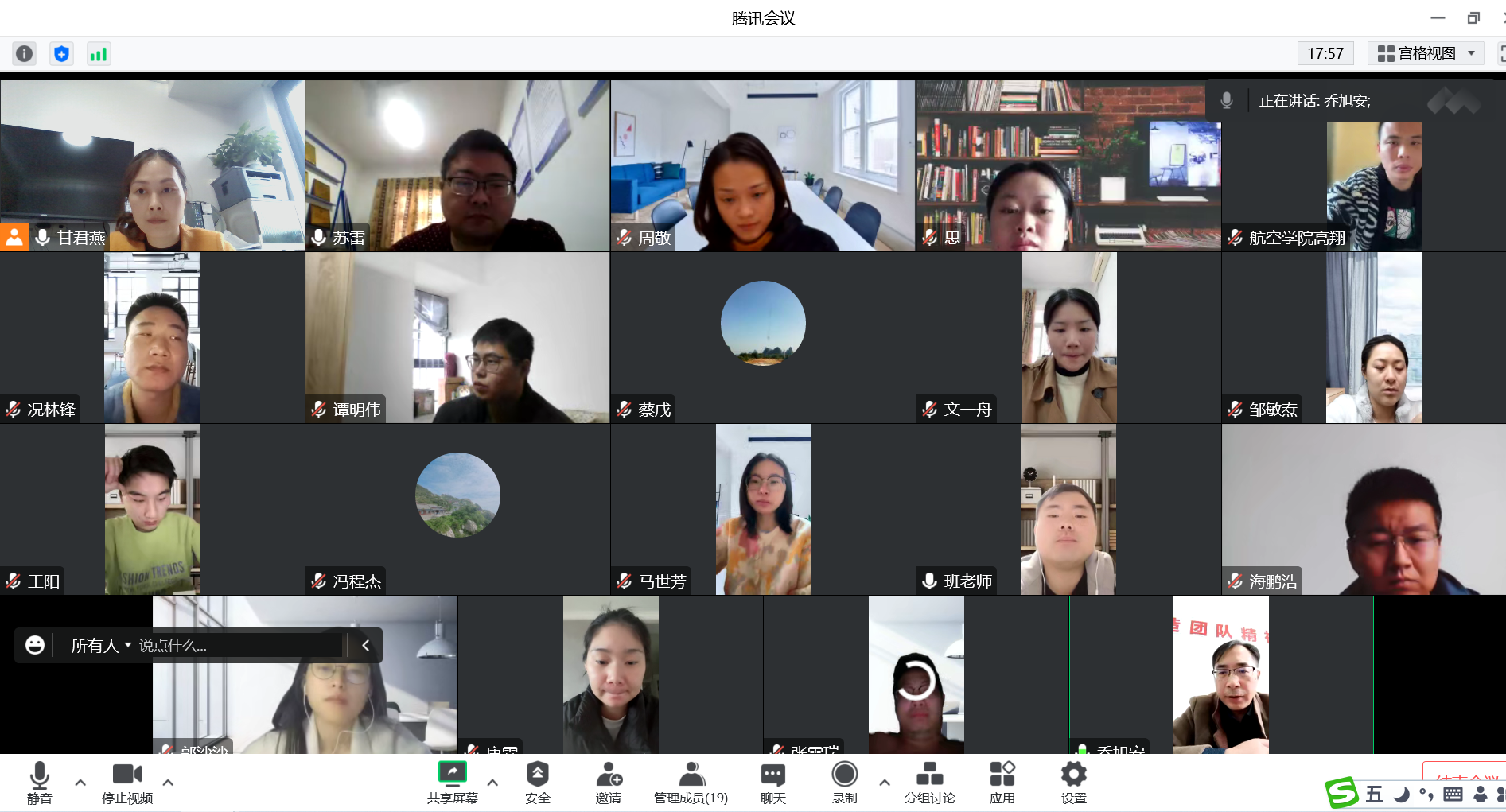Viewport: 1506px width, 812px height.
Task: Open the 所有人 recipient dropdown in chat
Action: [x=100, y=646]
